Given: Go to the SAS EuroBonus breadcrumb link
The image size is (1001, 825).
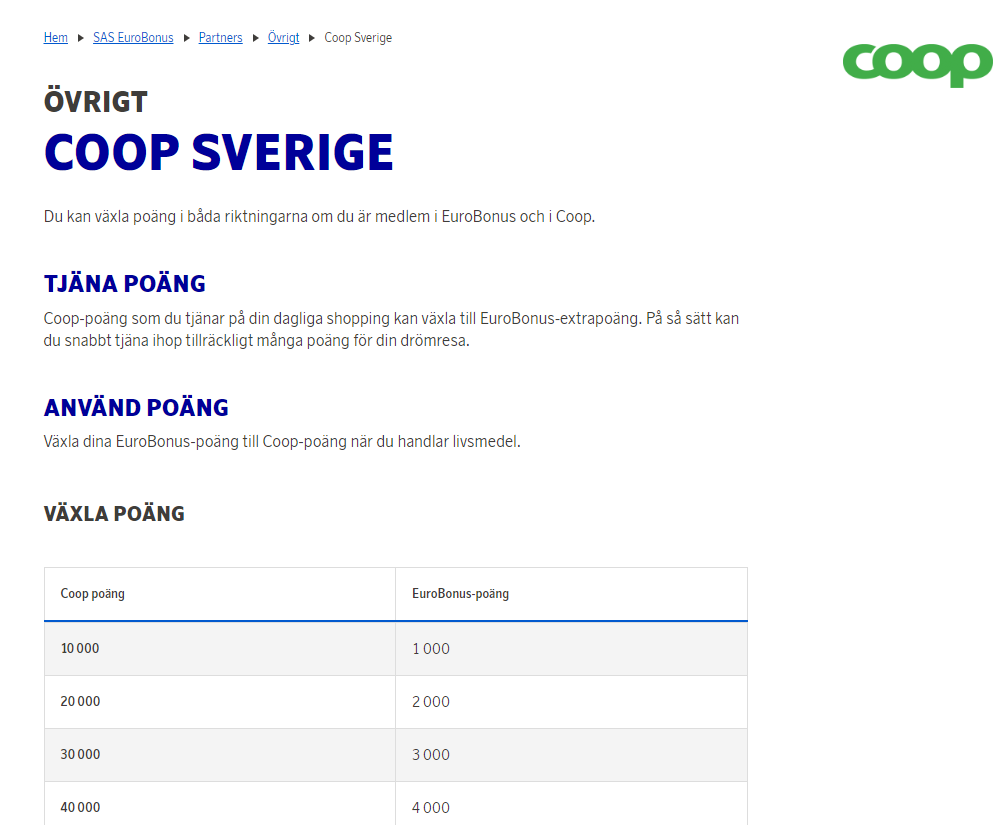Looking at the screenshot, I should point(133,38).
